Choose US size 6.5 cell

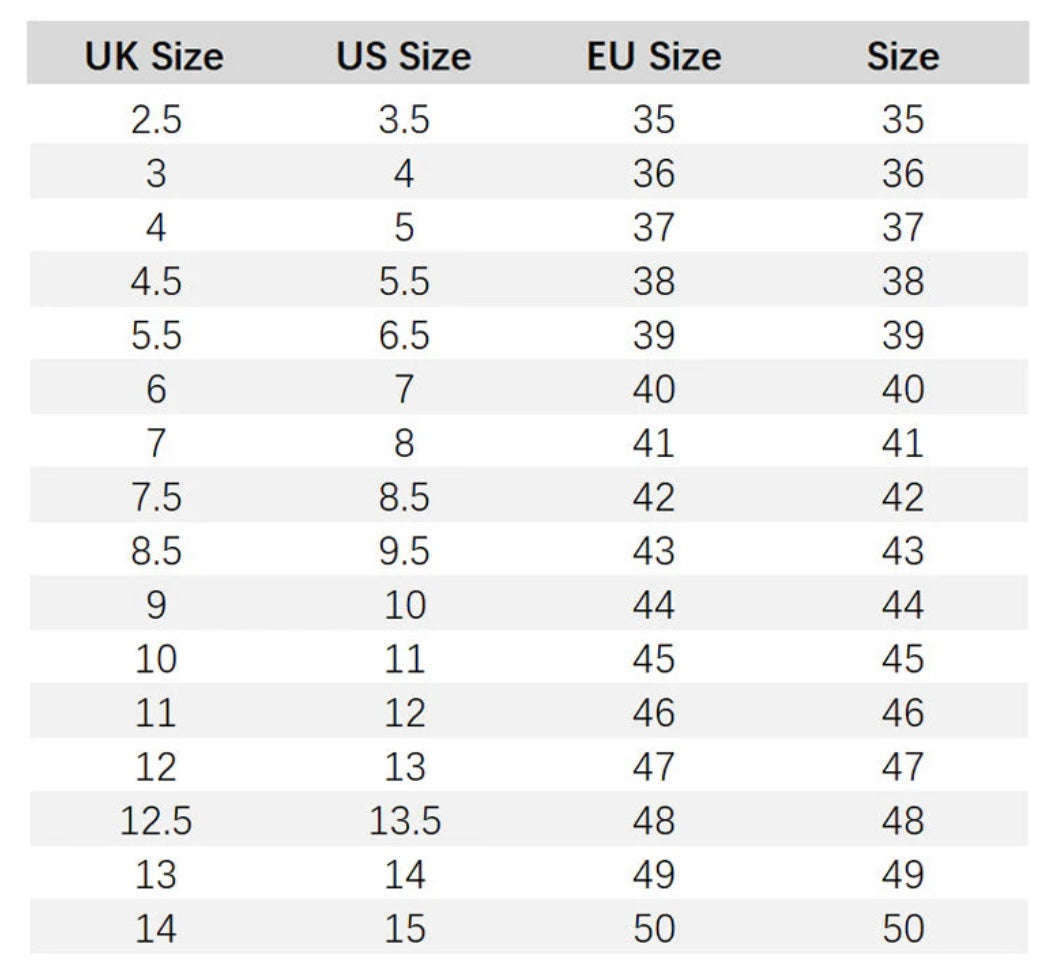(x=404, y=336)
